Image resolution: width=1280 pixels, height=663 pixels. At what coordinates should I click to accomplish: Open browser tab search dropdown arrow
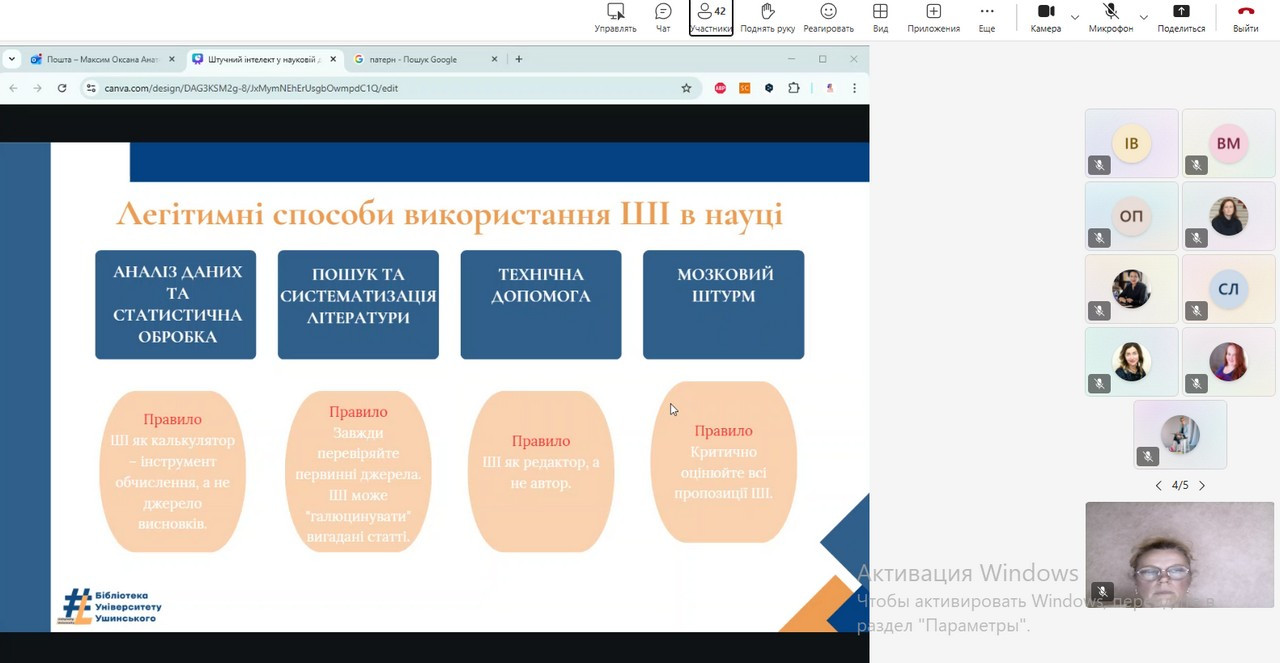12,59
